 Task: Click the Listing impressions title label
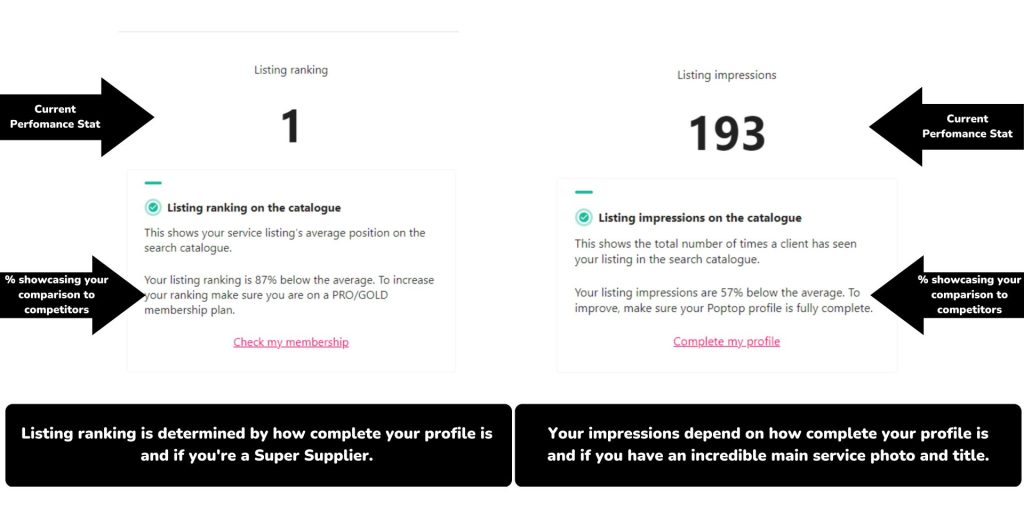(x=726, y=75)
